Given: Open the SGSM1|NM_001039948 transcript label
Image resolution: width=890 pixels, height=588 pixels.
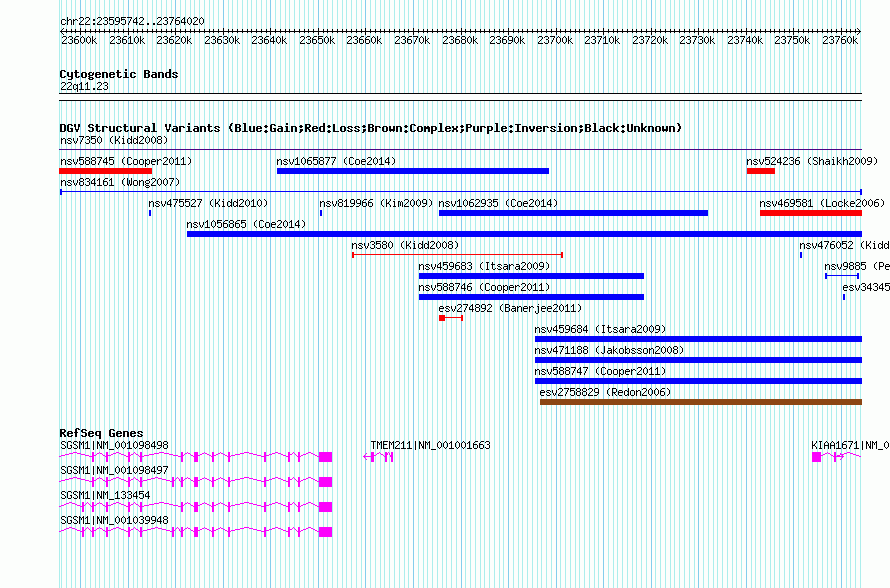Looking at the screenshot, I should [114, 520].
